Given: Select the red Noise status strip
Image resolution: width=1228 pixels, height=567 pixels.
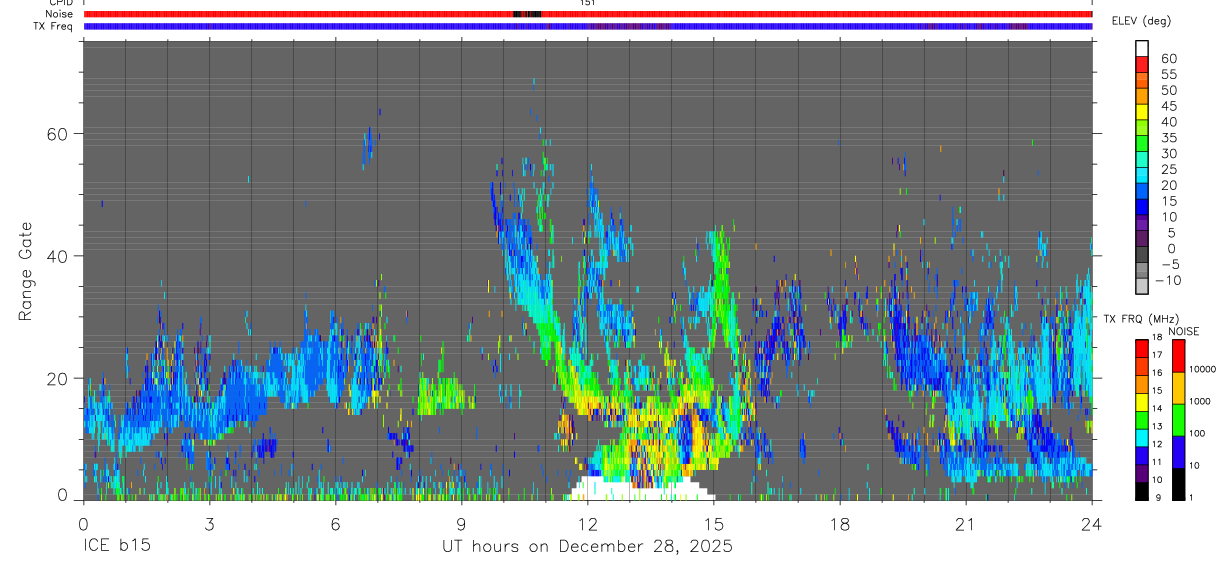Looking at the screenshot, I should pos(587,14).
